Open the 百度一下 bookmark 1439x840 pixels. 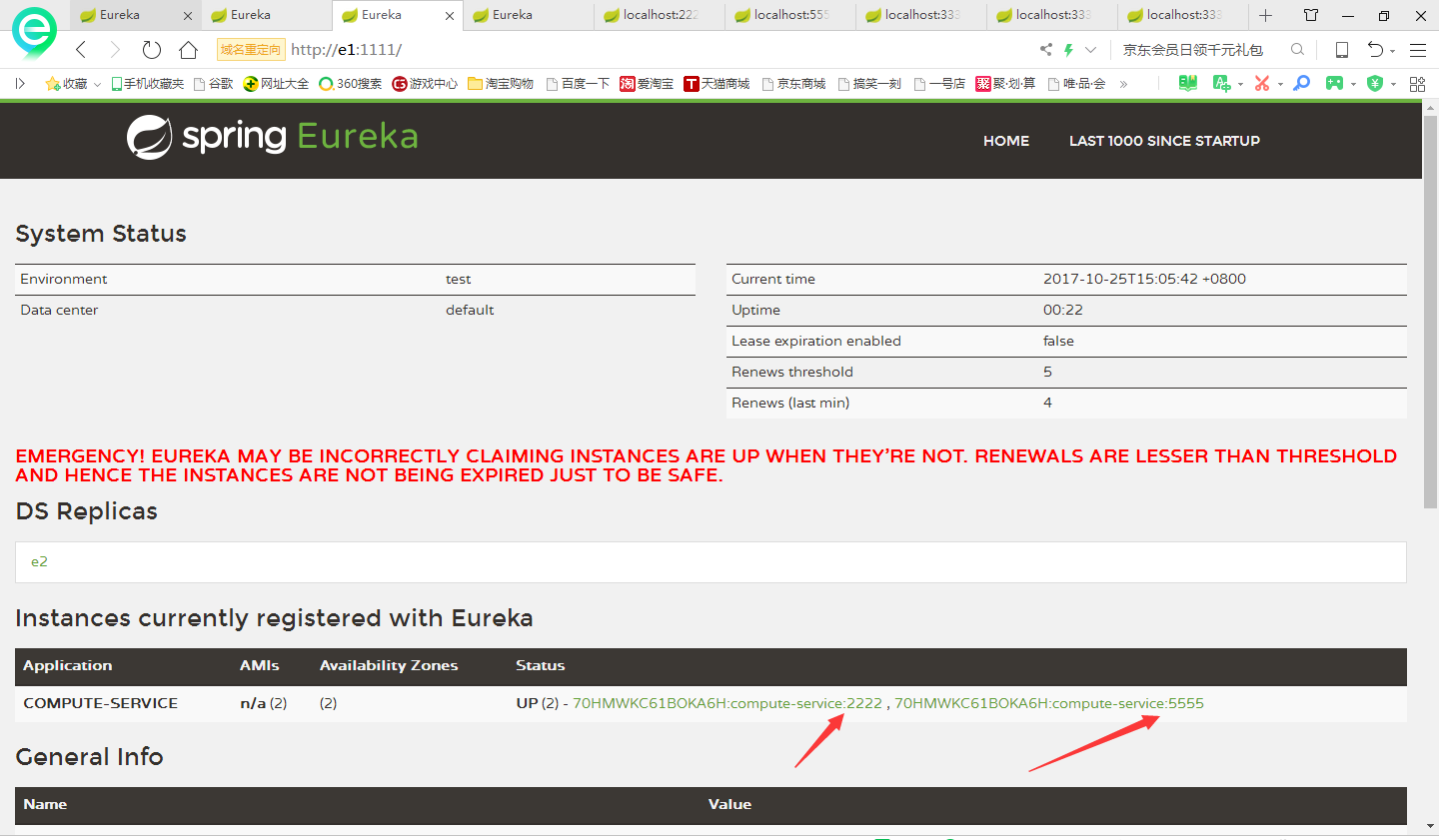(x=578, y=84)
